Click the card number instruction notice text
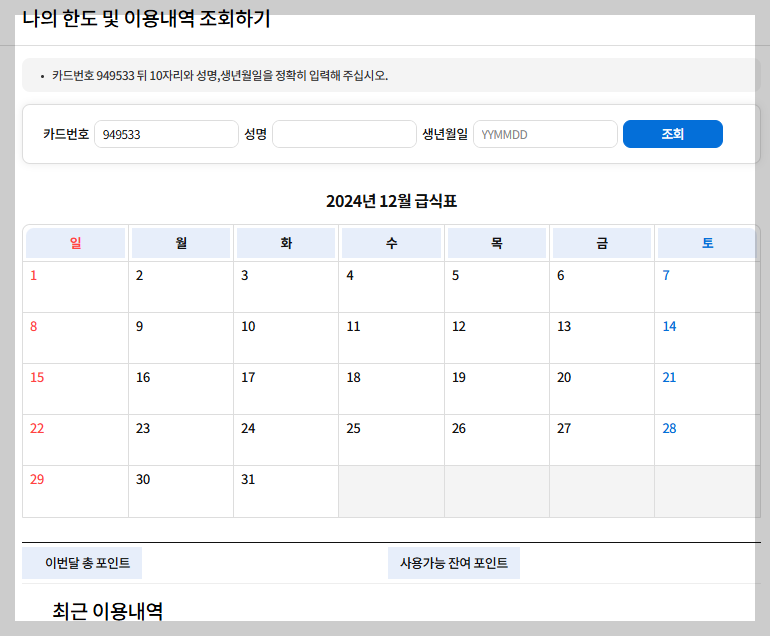This screenshot has height=636, width=770. coord(220,76)
